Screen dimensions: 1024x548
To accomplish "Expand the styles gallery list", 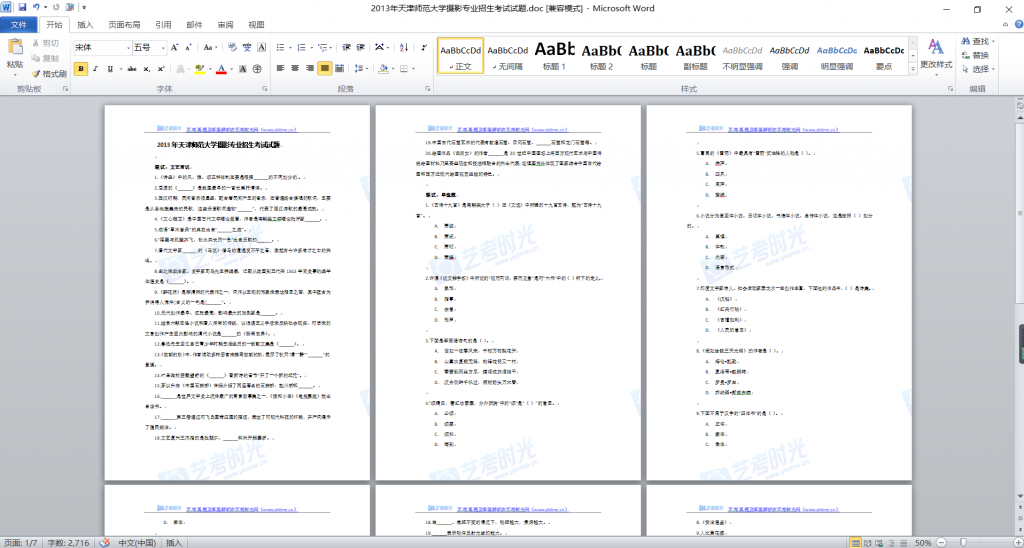I will tap(911, 73).
